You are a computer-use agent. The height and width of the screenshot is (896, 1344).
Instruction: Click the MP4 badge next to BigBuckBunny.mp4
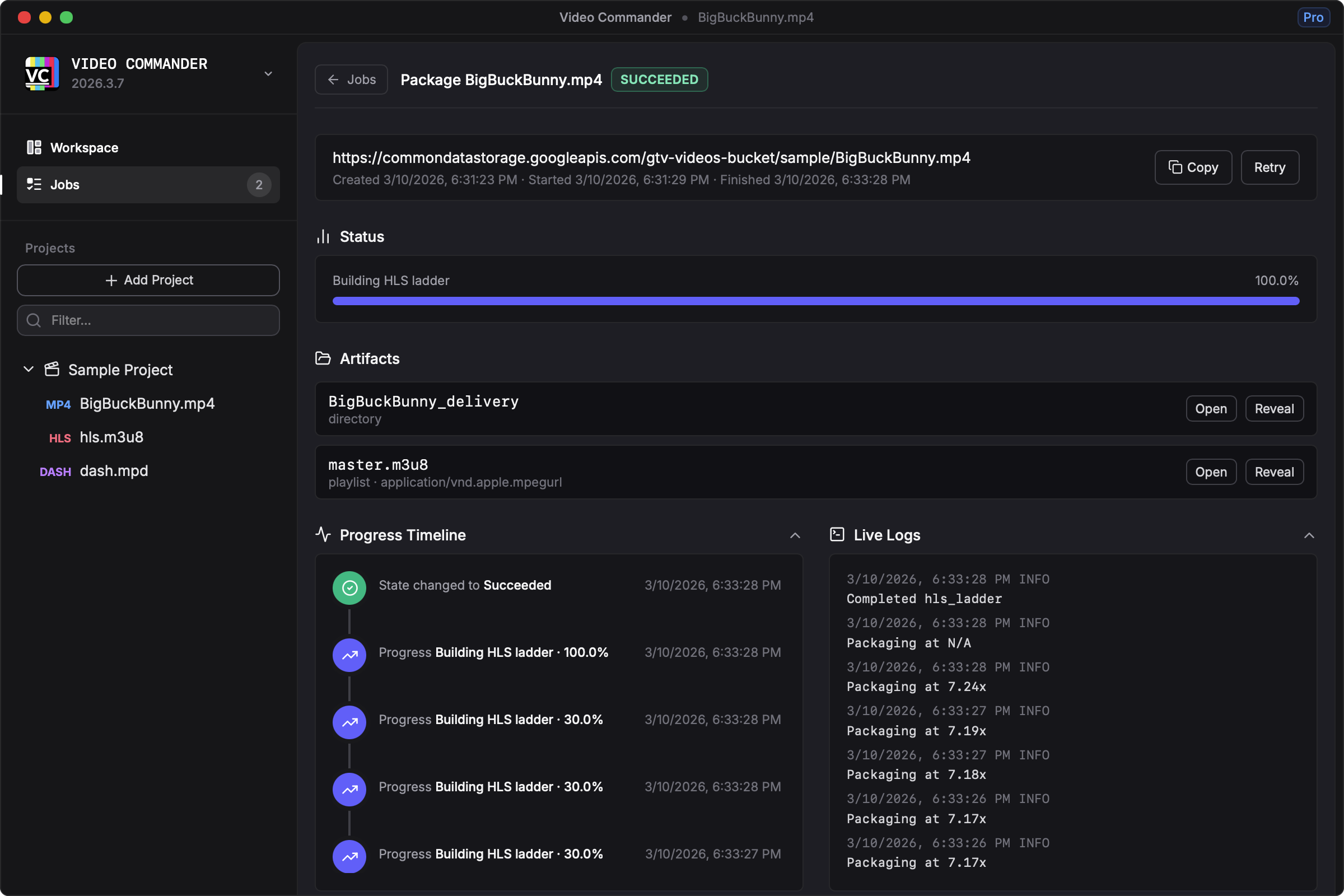click(58, 404)
